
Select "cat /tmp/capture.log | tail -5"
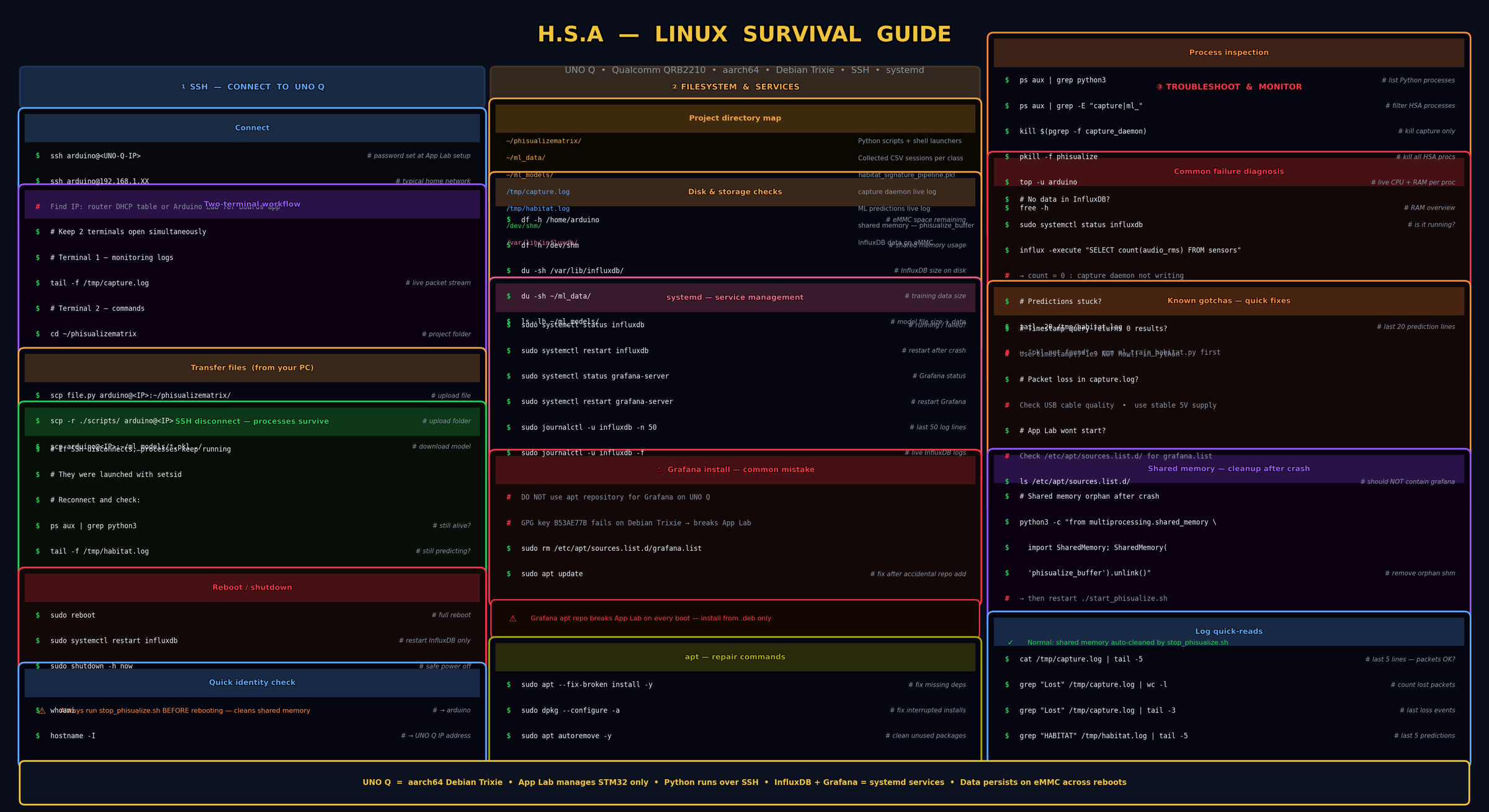coord(1081,659)
